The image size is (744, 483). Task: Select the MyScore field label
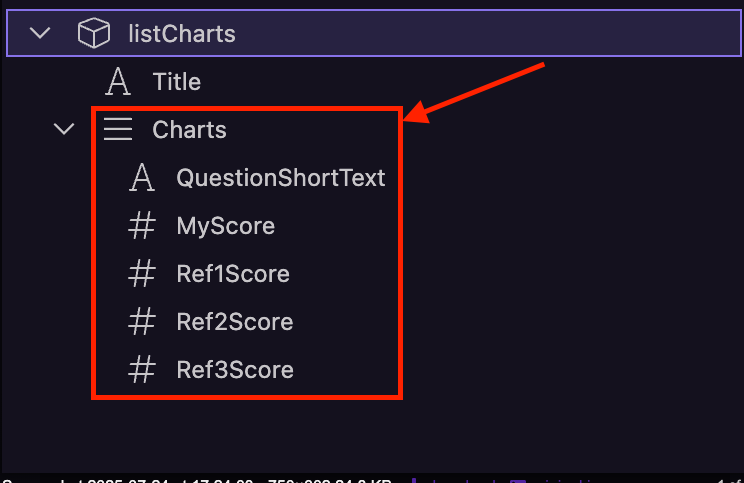point(225,226)
